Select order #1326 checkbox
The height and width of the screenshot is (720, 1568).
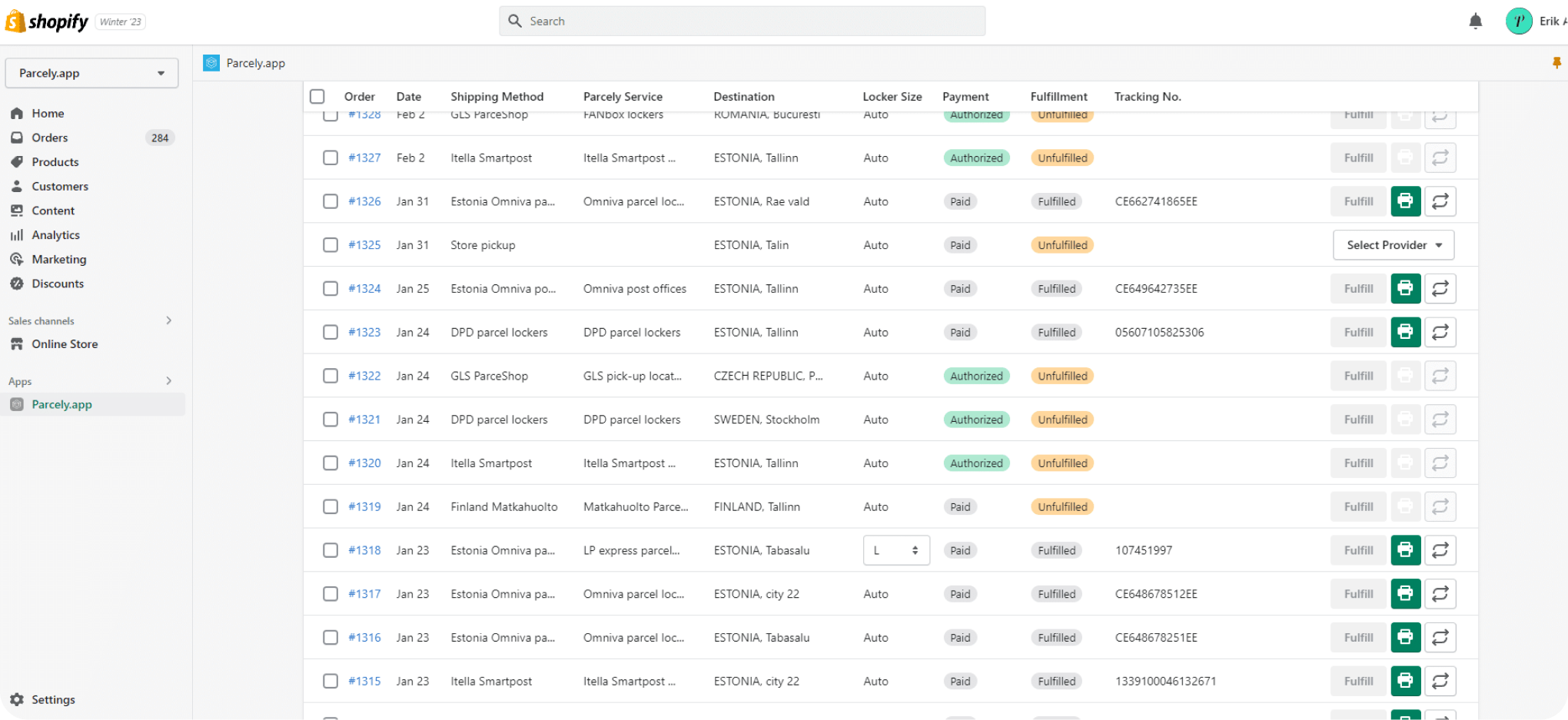click(x=331, y=201)
